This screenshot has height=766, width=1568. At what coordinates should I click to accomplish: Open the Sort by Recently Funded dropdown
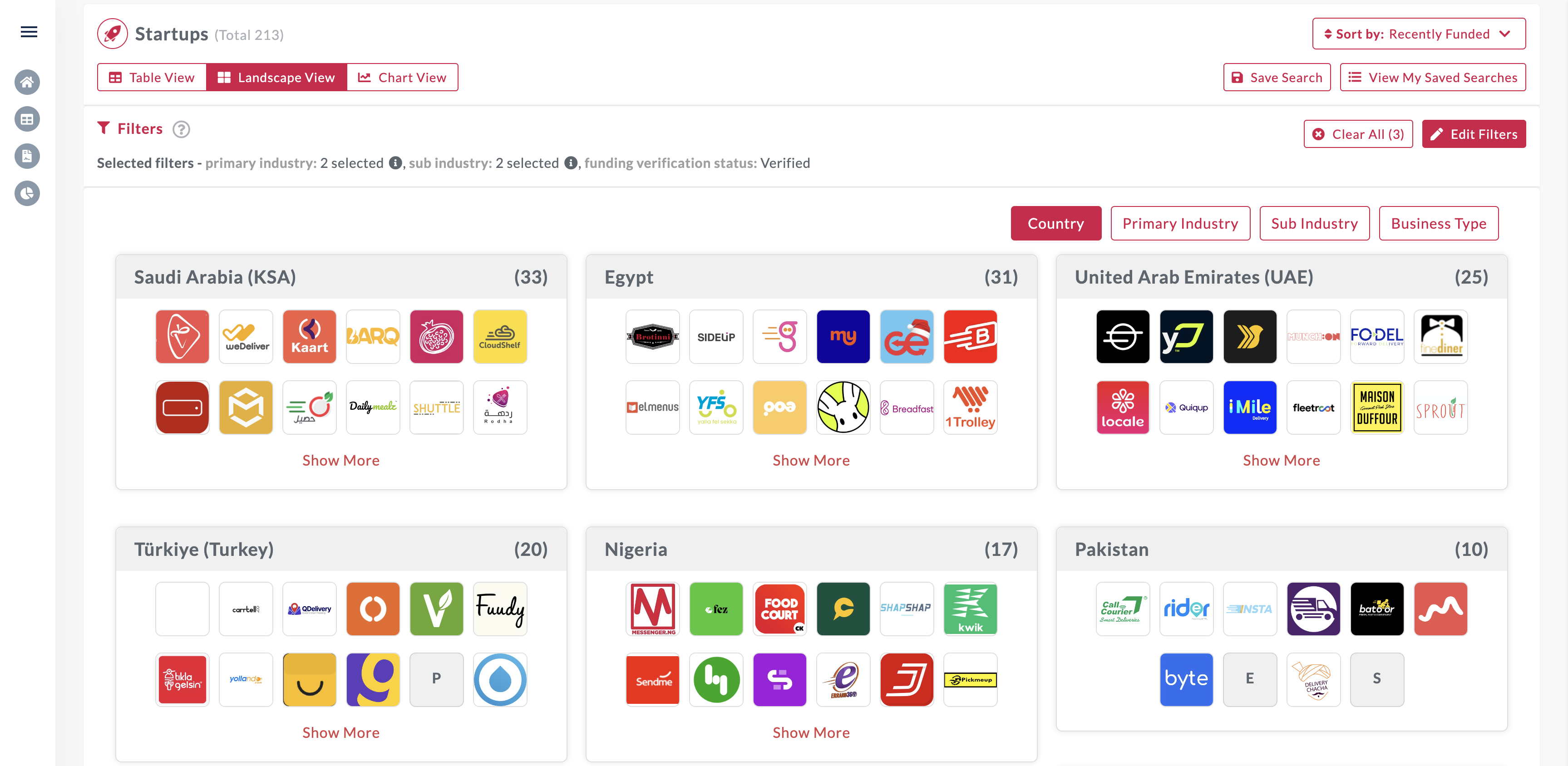(x=1418, y=34)
